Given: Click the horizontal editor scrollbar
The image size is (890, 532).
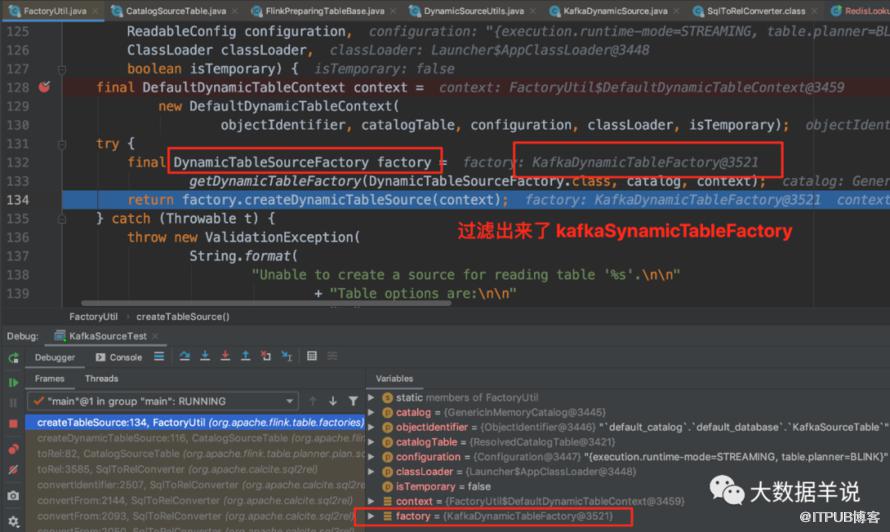Looking at the screenshot, I should pyautogui.click(x=267, y=303).
